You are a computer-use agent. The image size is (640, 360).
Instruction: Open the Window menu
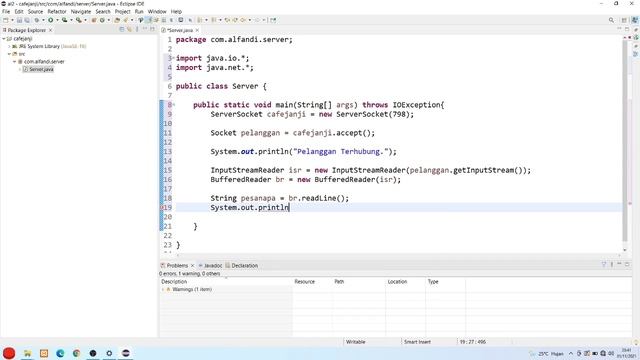[x=157, y=11]
